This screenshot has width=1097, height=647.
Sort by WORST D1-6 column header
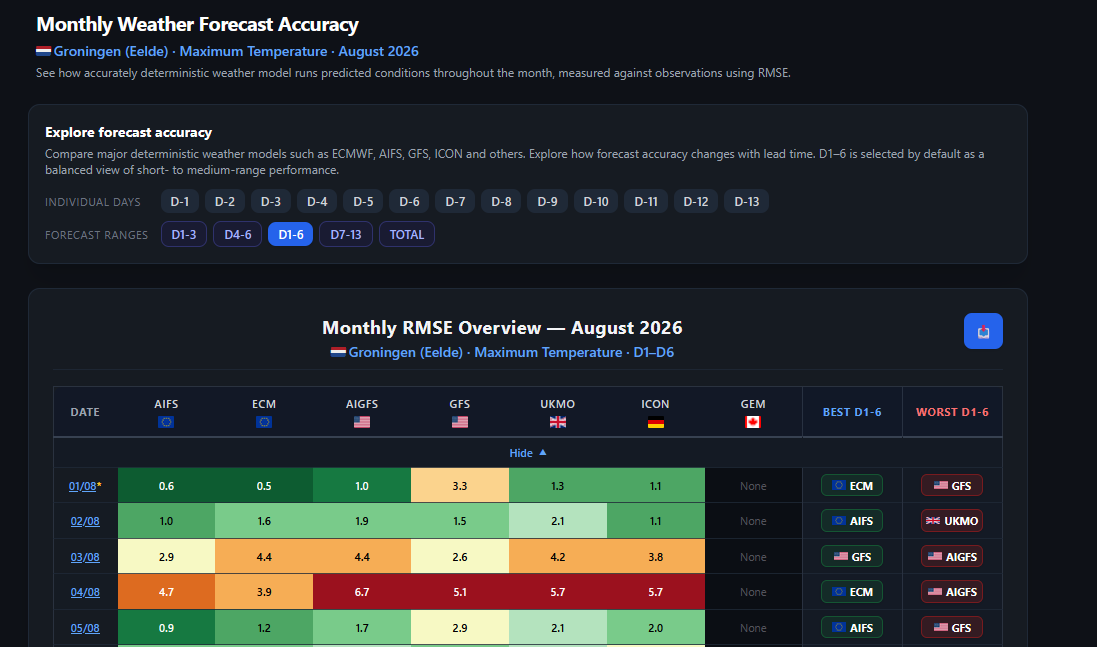coord(952,412)
